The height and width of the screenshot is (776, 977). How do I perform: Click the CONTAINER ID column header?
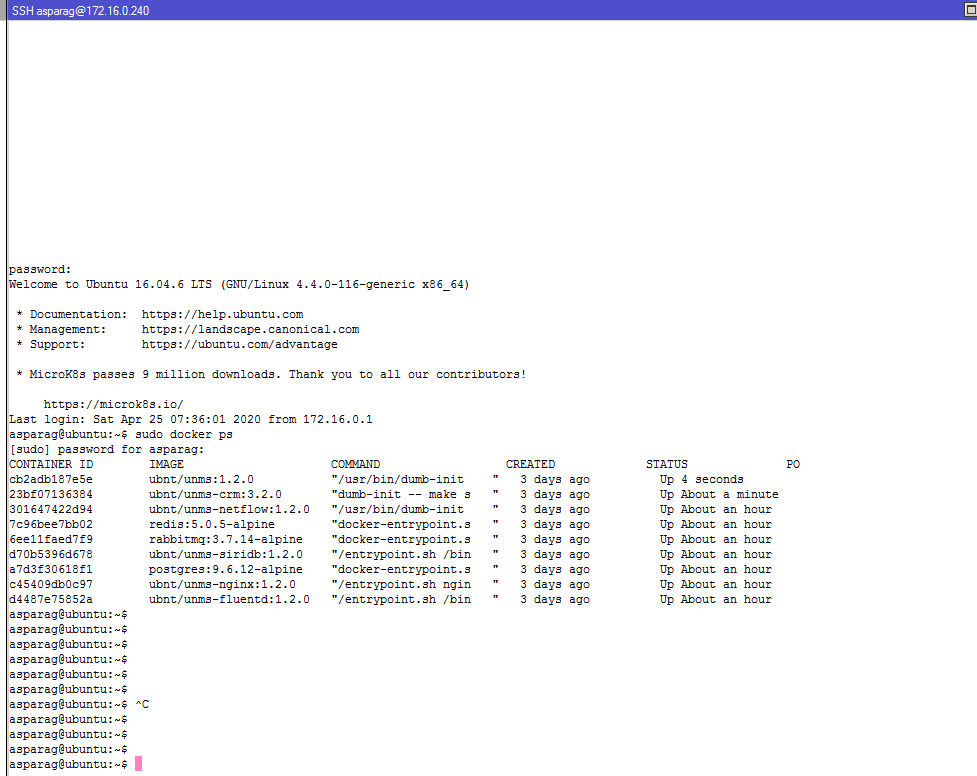[51, 464]
